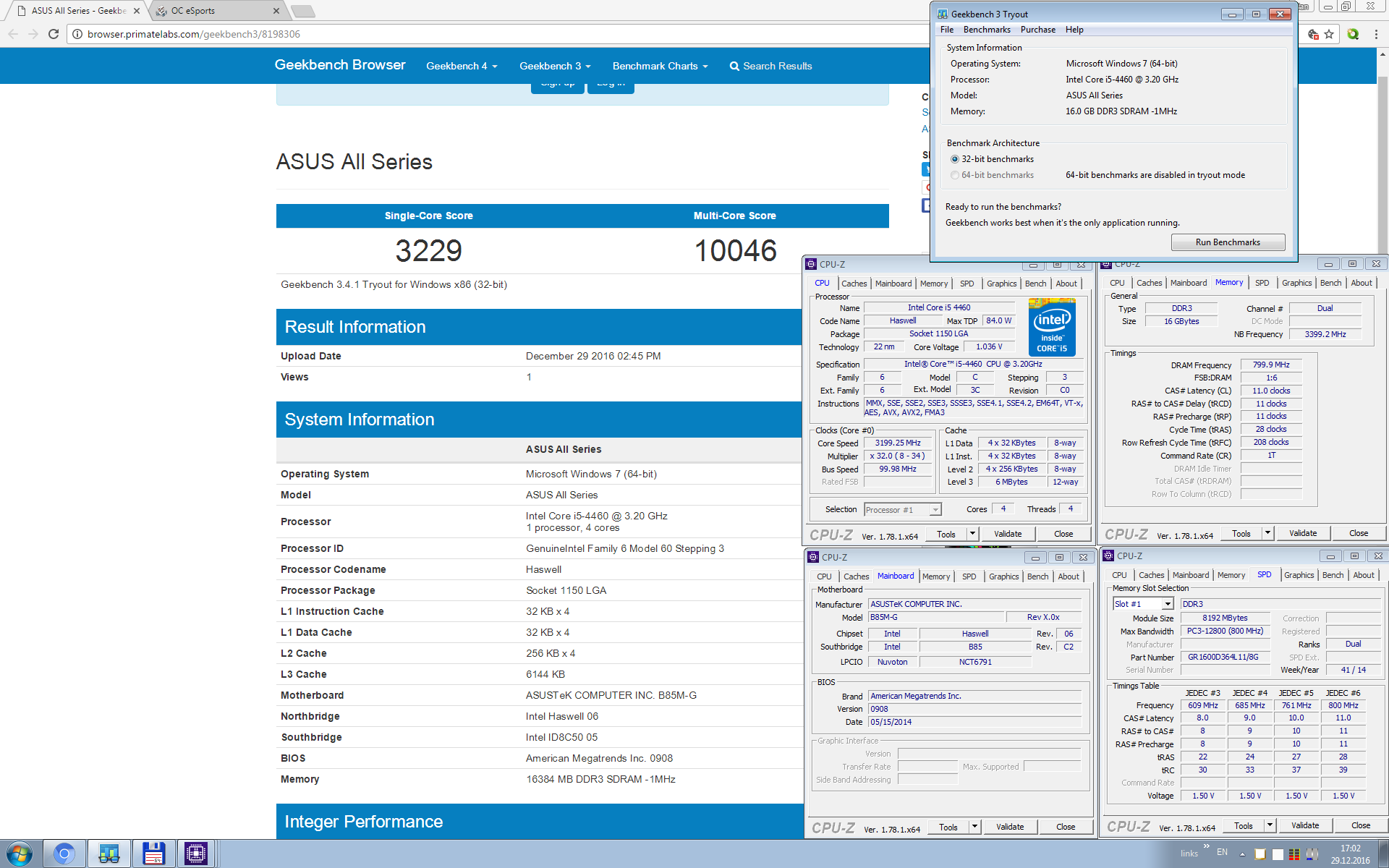View site information icon in the address bar
The image size is (1389, 868).
[77, 34]
